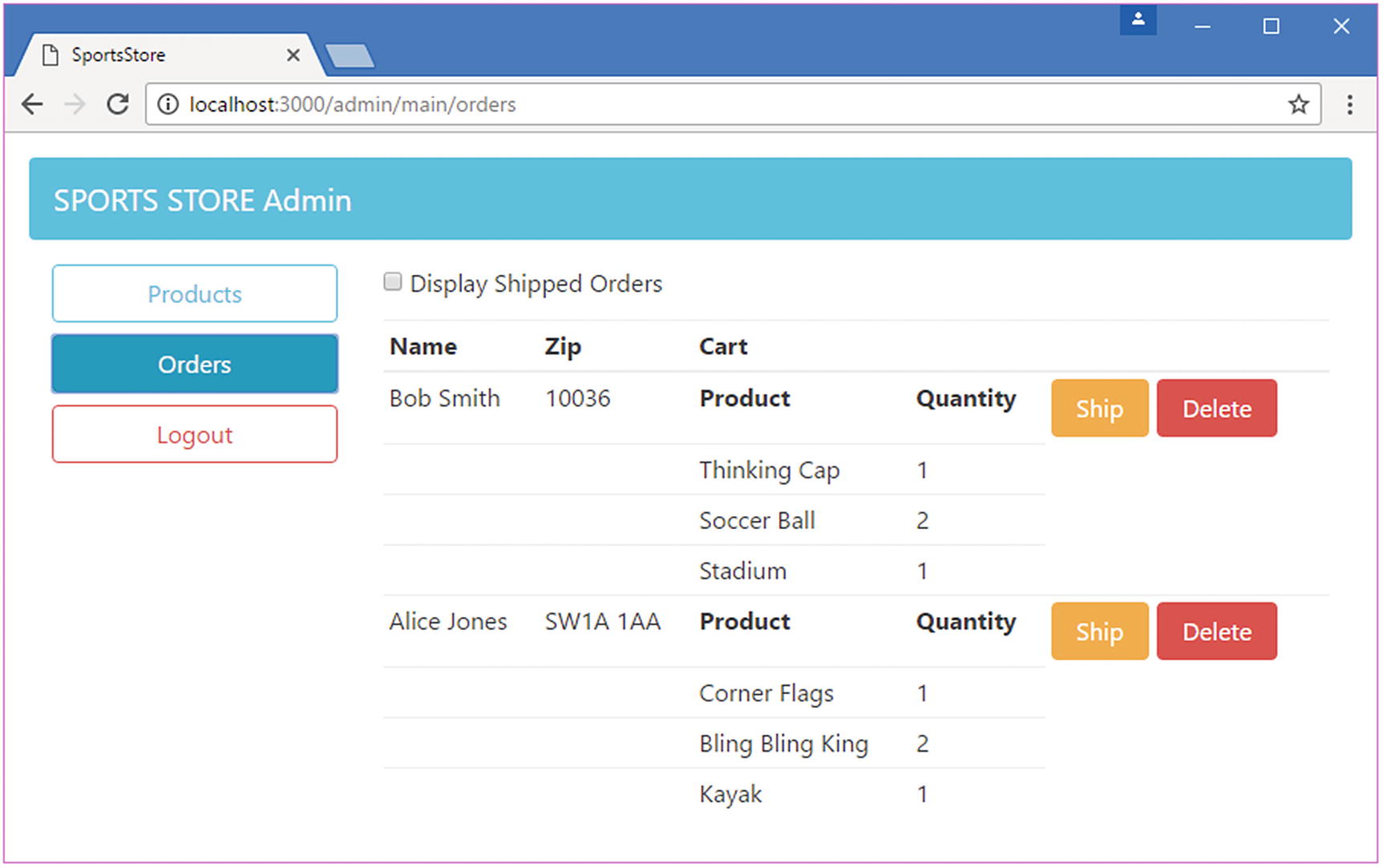1383x868 pixels.
Task: Click the browser forward arrow
Action: tap(75, 104)
